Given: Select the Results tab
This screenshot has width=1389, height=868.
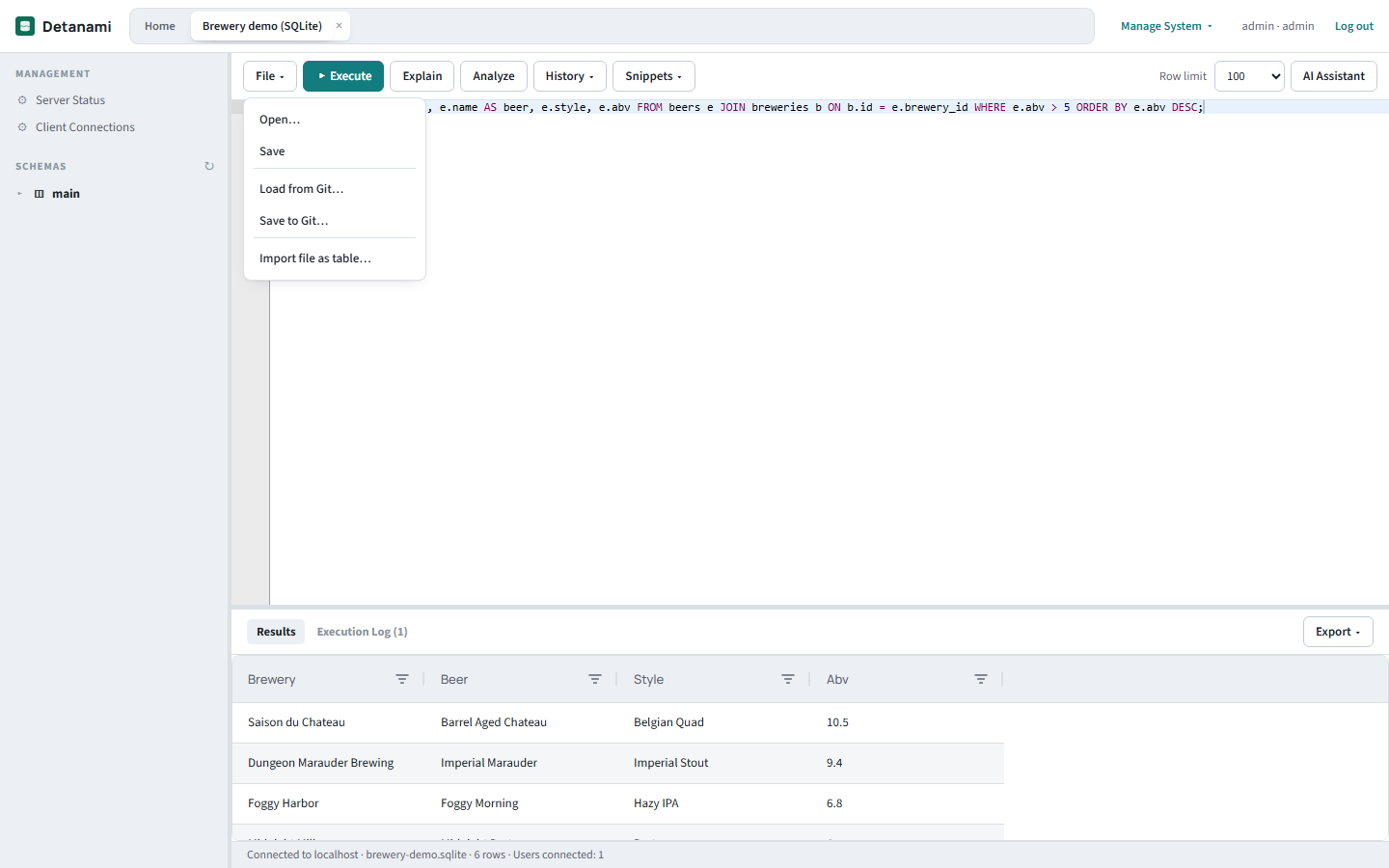Looking at the screenshot, I should click(276, 632).
